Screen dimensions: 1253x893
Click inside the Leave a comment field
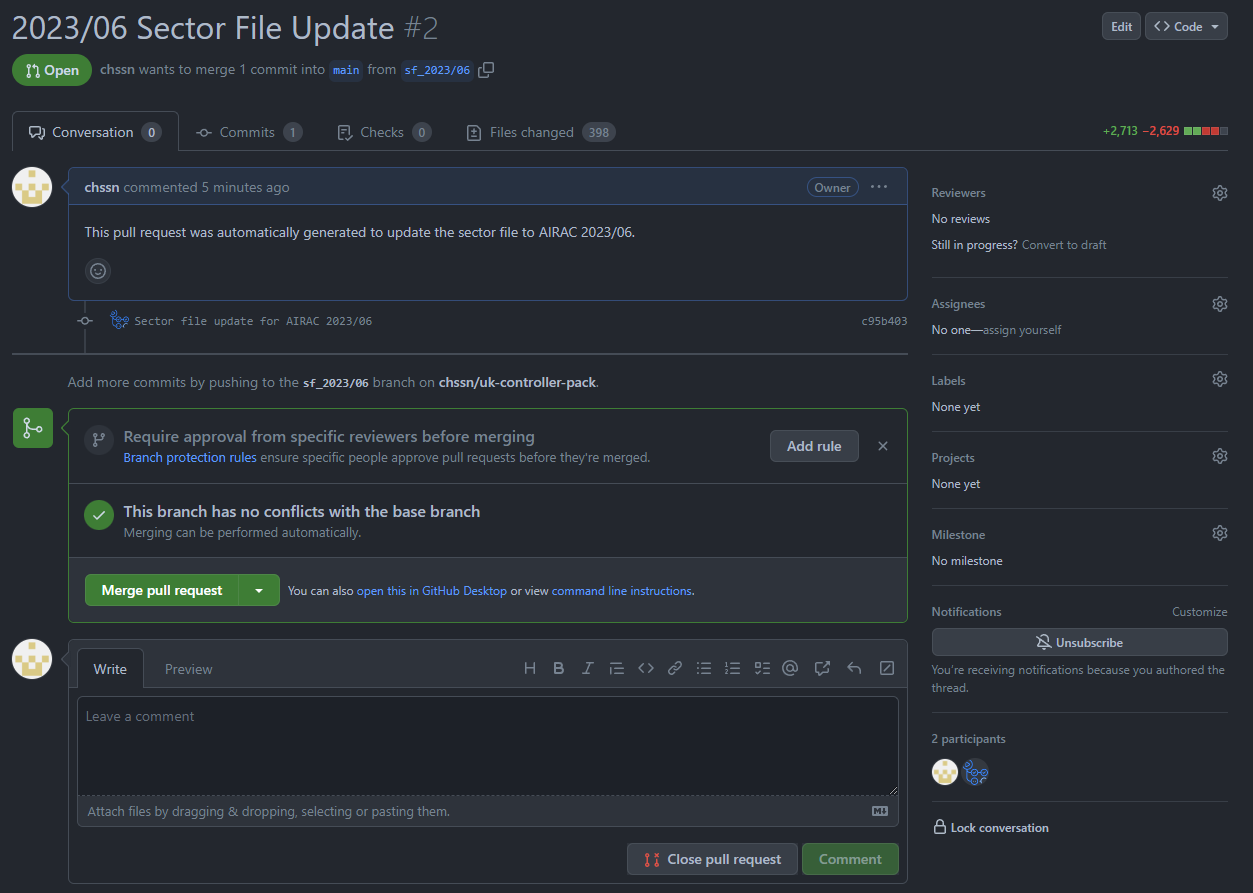pos(487,743)
